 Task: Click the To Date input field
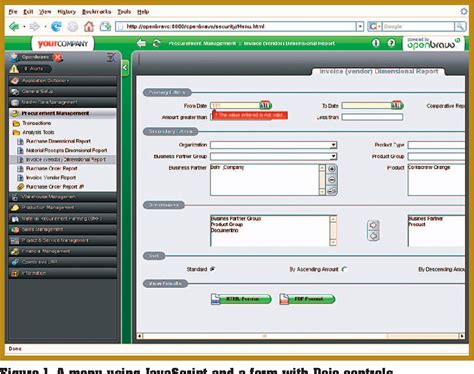tap(367, 105)
